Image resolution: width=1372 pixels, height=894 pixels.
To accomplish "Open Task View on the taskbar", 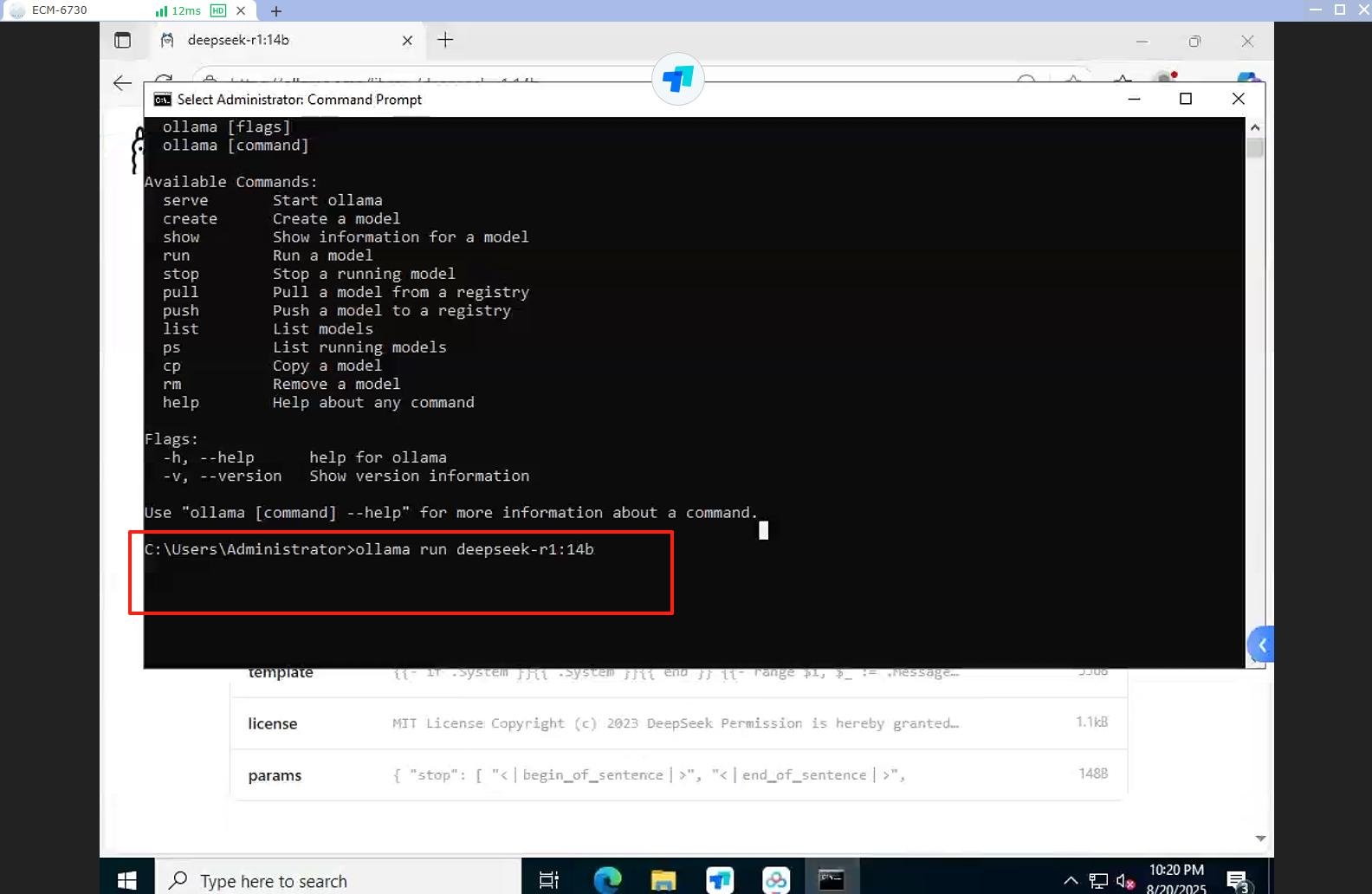I will 549,880.
